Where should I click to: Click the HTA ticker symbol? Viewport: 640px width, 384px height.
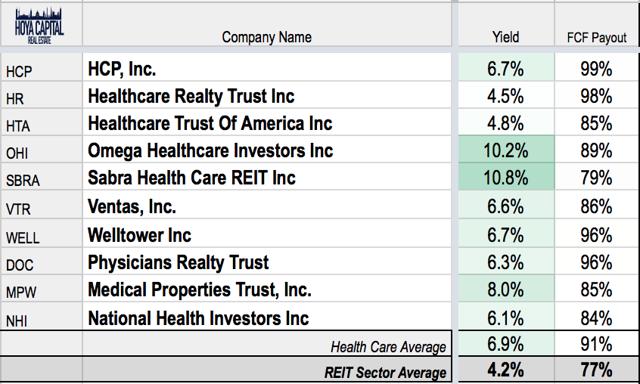(18, 126)
